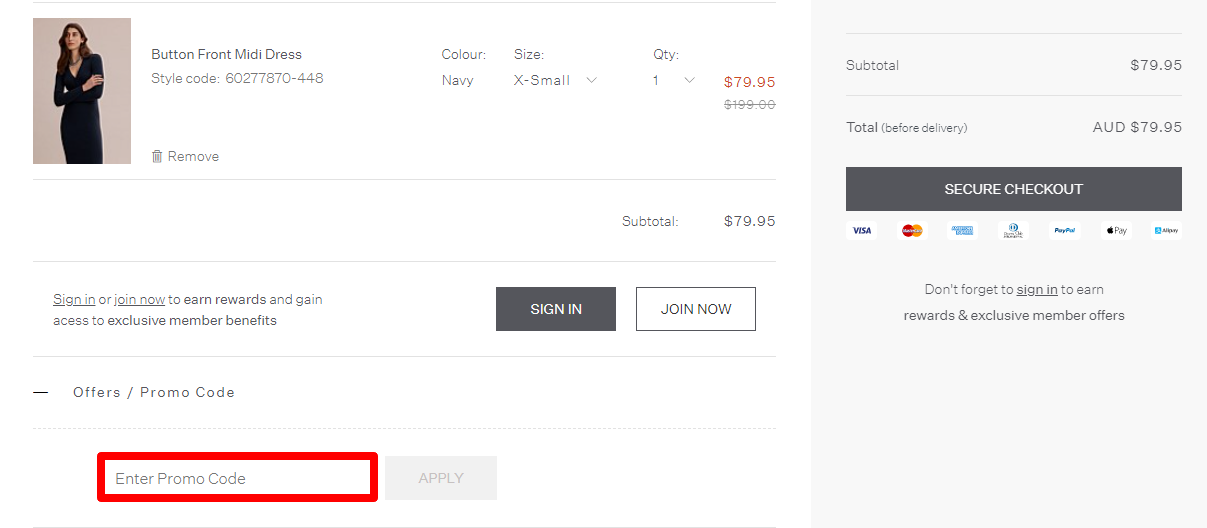Click the crossed-out price $199.00

click(750, 104)
